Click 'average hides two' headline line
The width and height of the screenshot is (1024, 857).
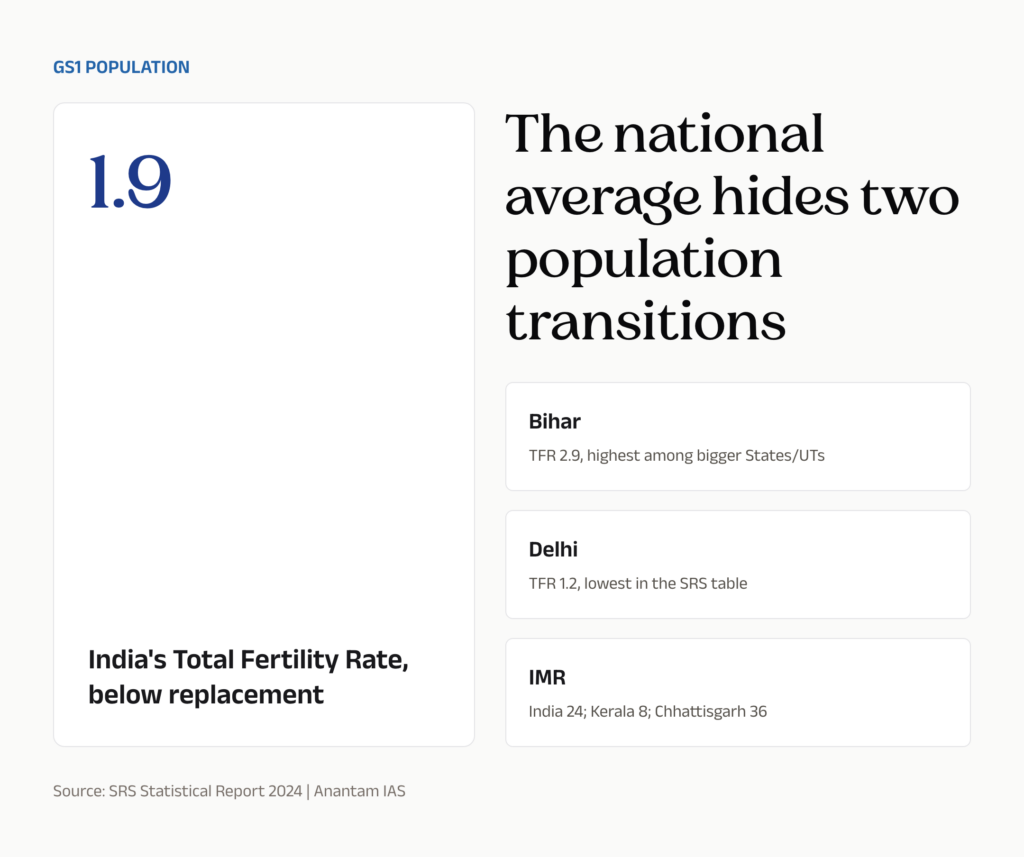click(732, 197)
